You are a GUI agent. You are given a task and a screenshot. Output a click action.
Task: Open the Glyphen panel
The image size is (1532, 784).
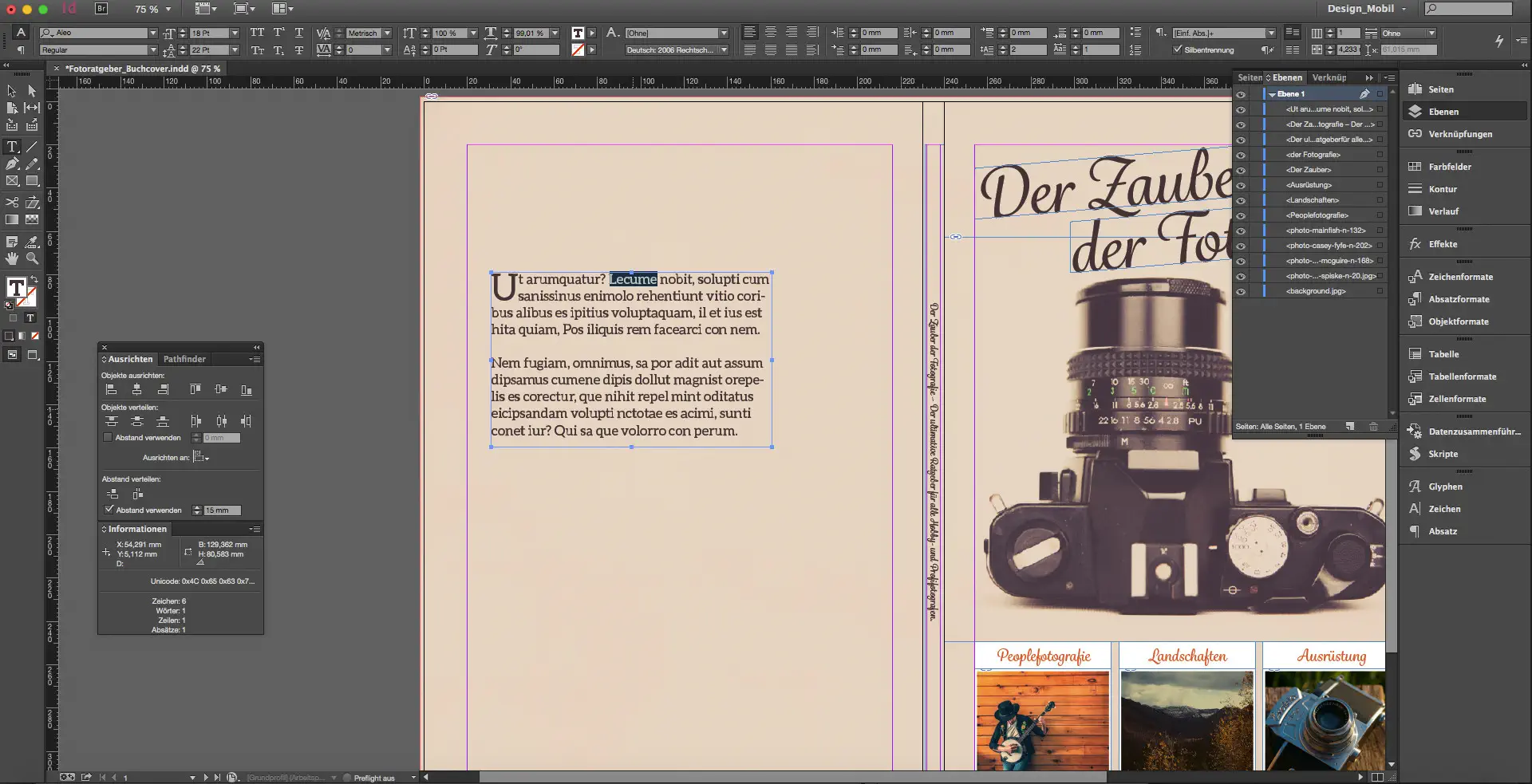click(1445, 487)
